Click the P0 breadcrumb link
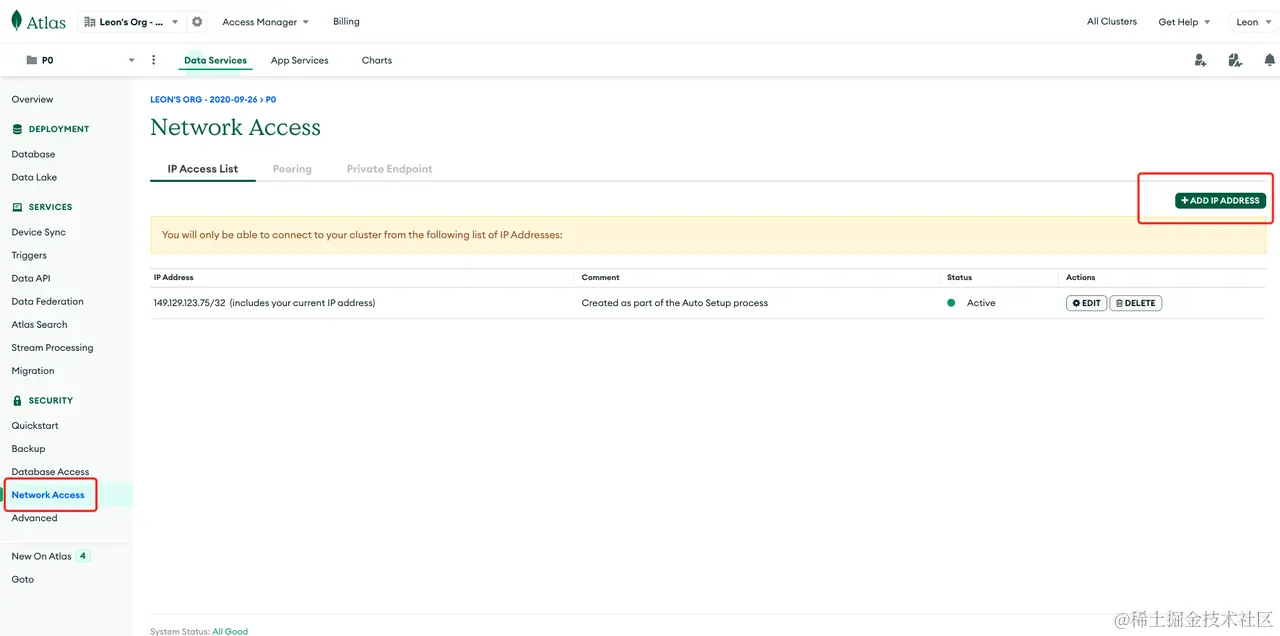The width and height of the screenshot is (1280, 636). pos(271,100)
